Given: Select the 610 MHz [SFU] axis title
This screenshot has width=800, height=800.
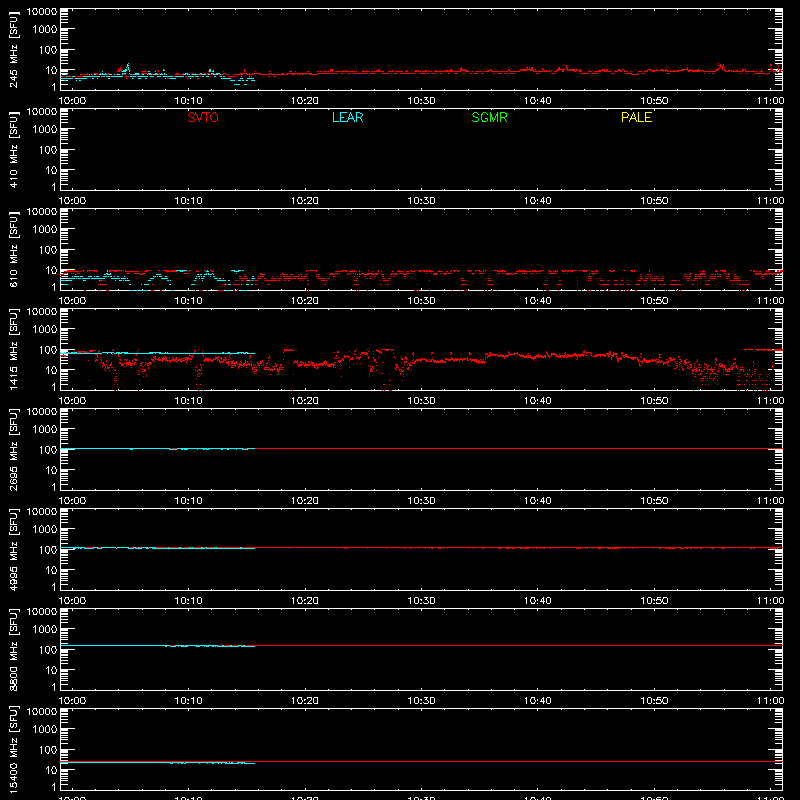Looking at the screenshot, I should coord(13,249).
